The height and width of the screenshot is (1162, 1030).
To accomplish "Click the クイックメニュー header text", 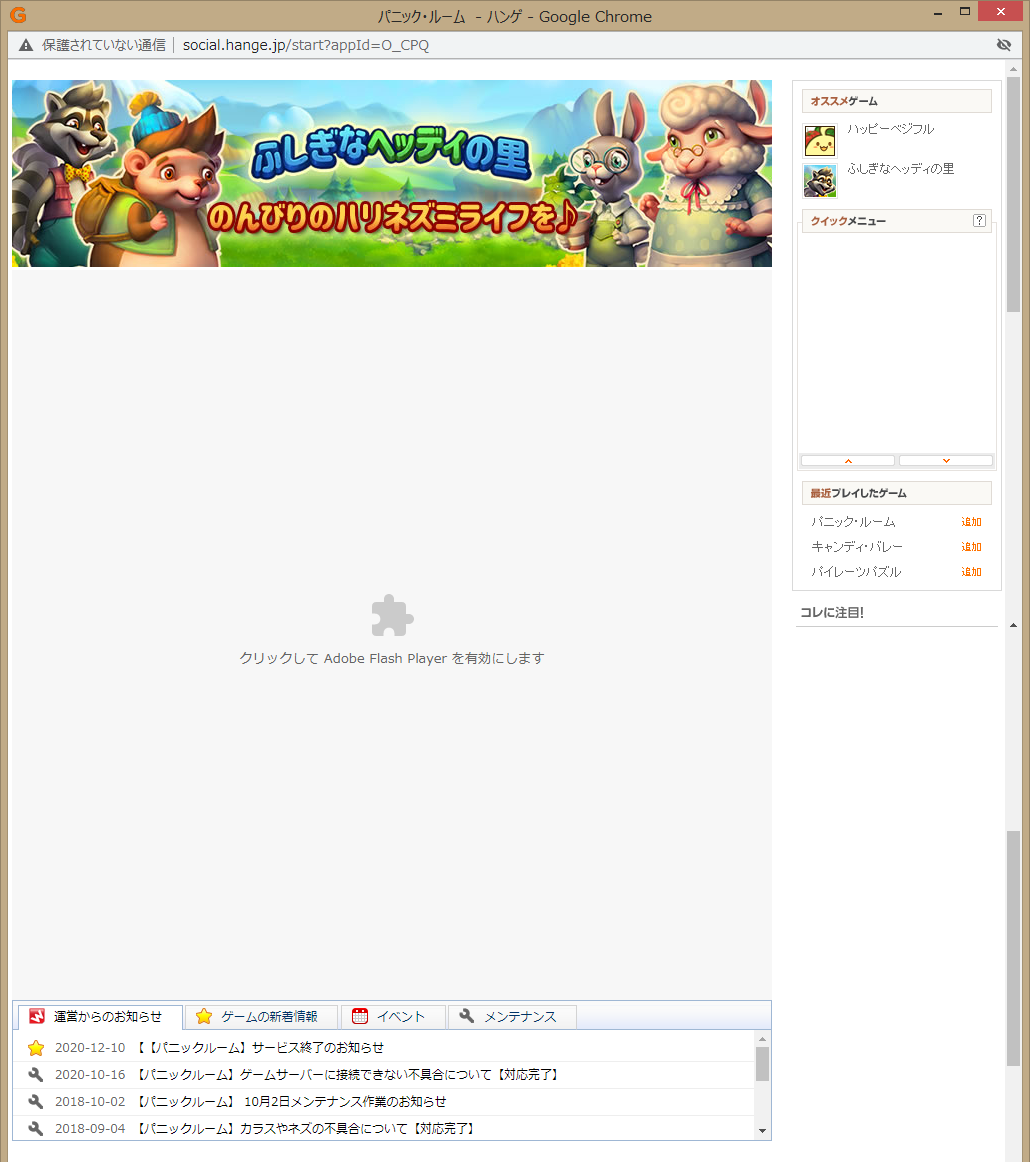I will pyautogui.click(x=848, y=221).
